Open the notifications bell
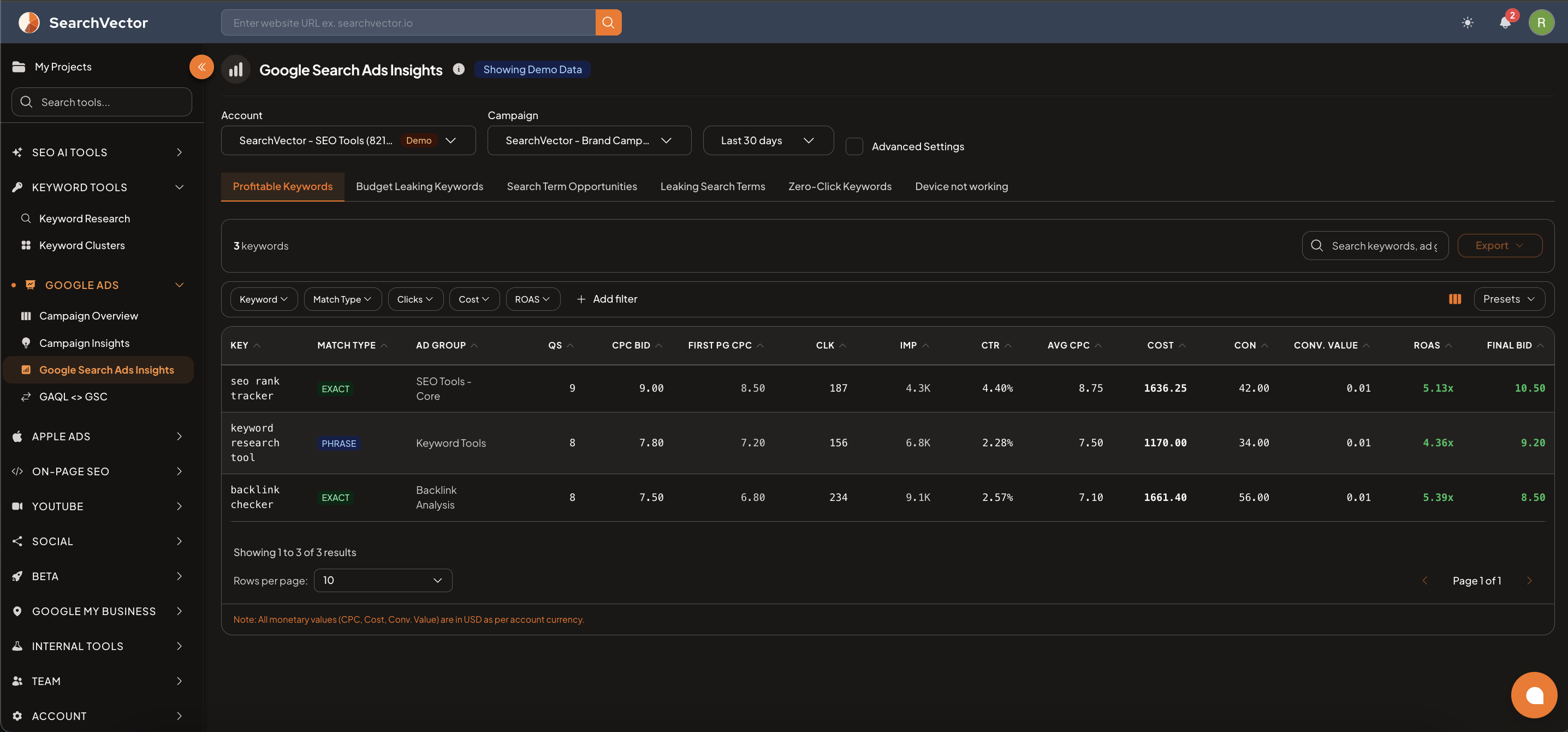Viewport: 1568px width, 732px height. pos(1505,22)
